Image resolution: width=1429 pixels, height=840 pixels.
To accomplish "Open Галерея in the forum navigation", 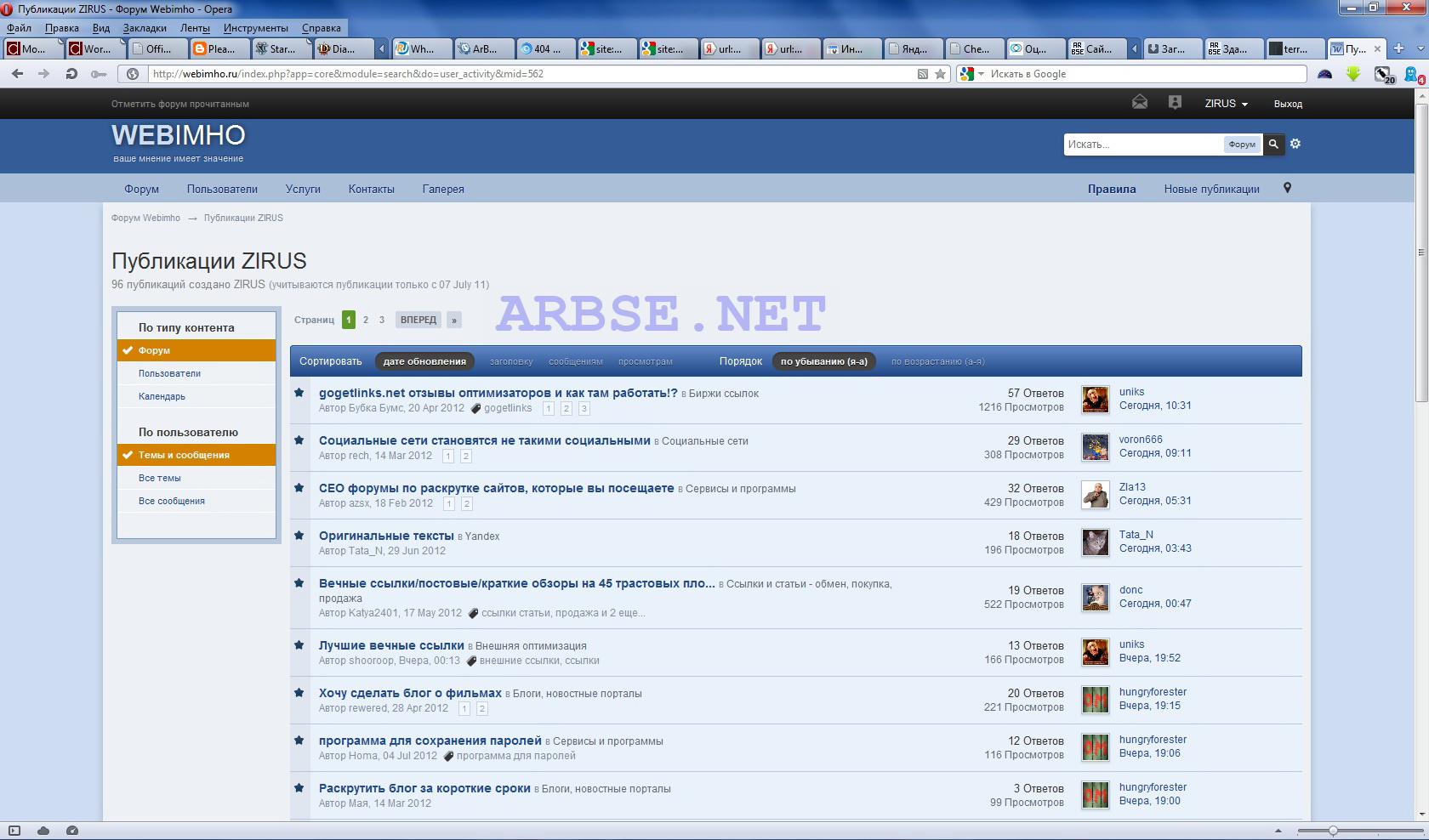I will pyautogui.click(x=443, y=189).
